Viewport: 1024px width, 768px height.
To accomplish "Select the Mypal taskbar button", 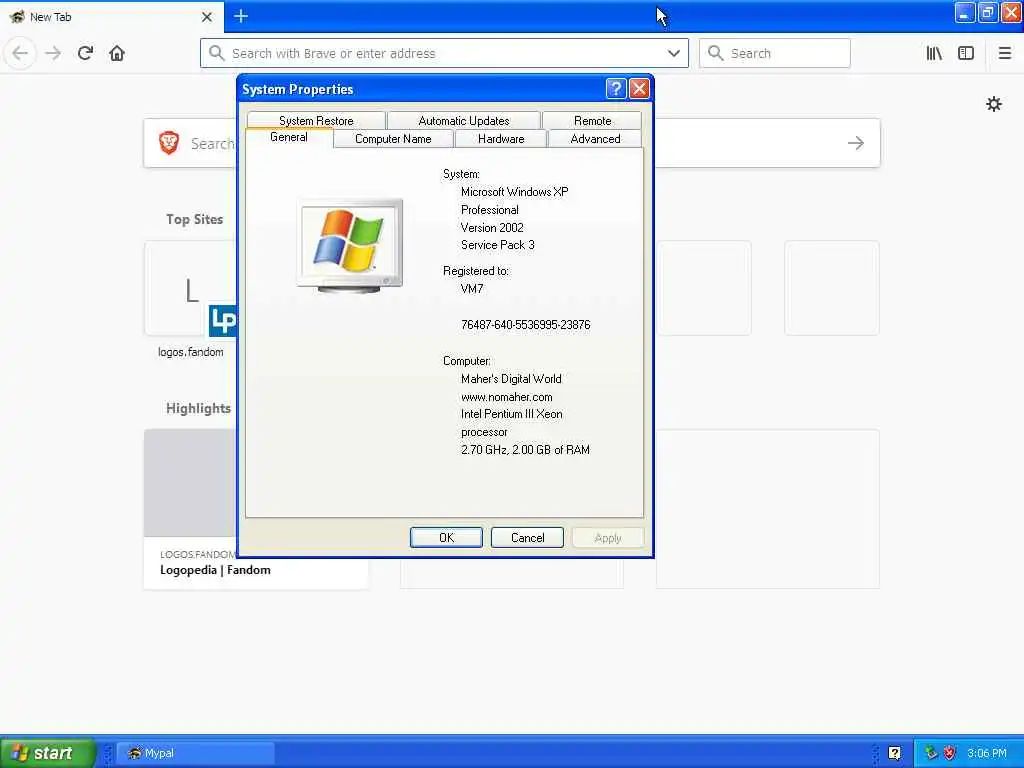I will [195, 753].
